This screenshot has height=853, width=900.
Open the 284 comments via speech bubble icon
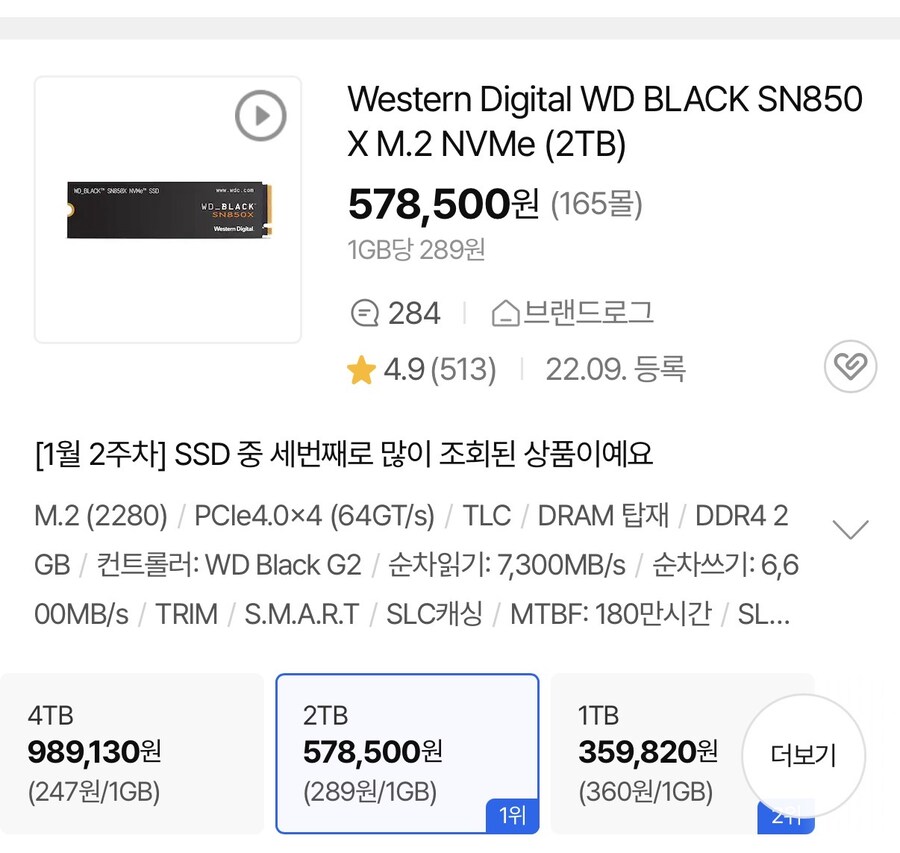(367, 312)
